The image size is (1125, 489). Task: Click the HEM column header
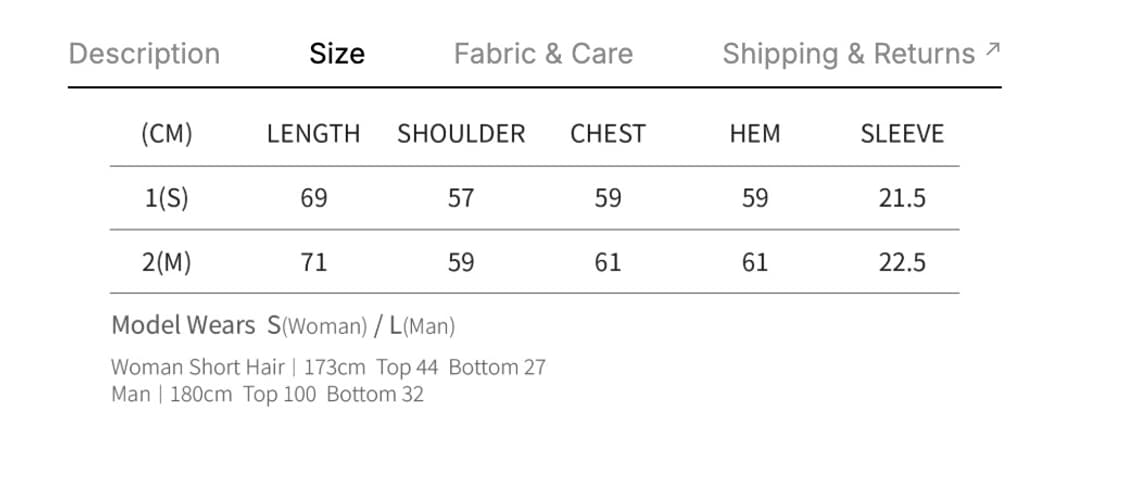pos(755,134)
